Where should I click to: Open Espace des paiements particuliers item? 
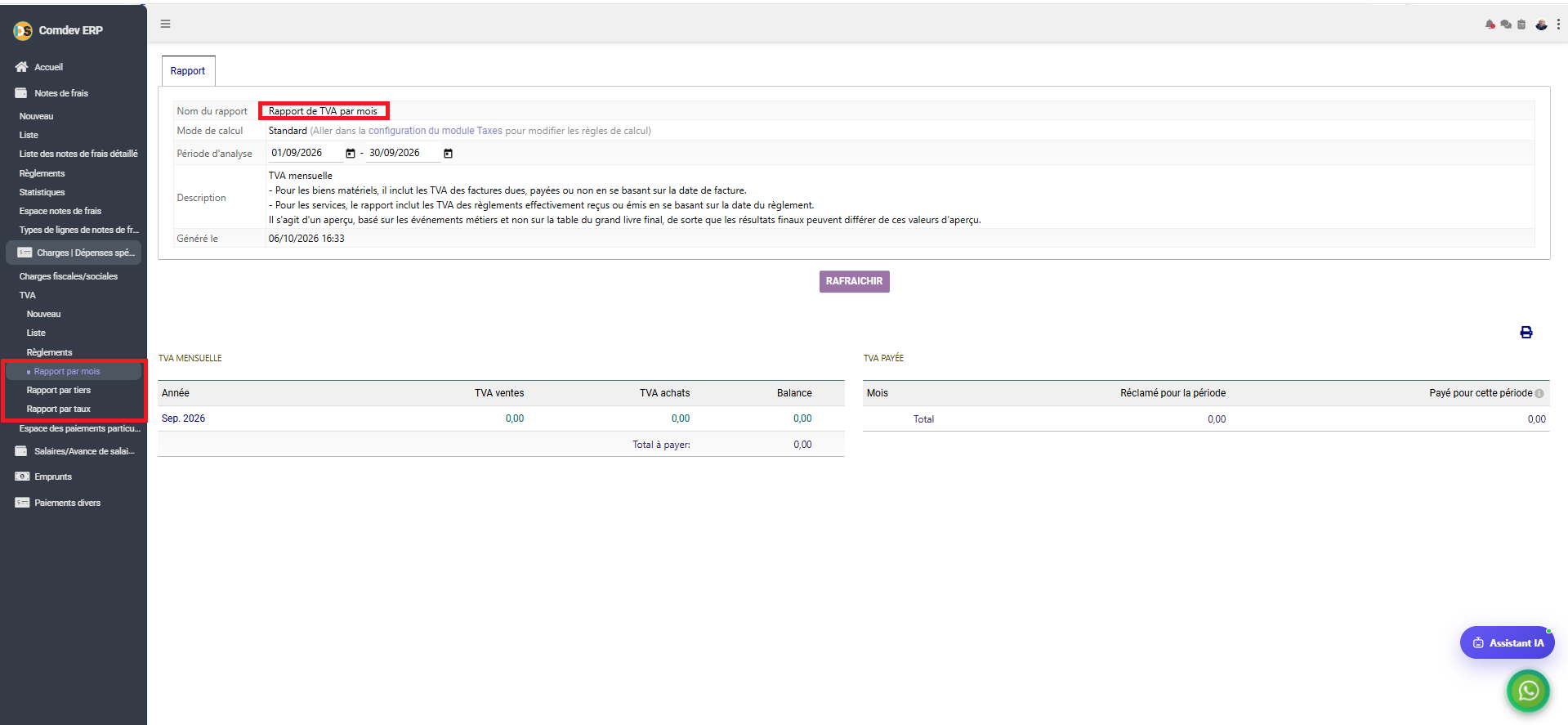[80, 428]
